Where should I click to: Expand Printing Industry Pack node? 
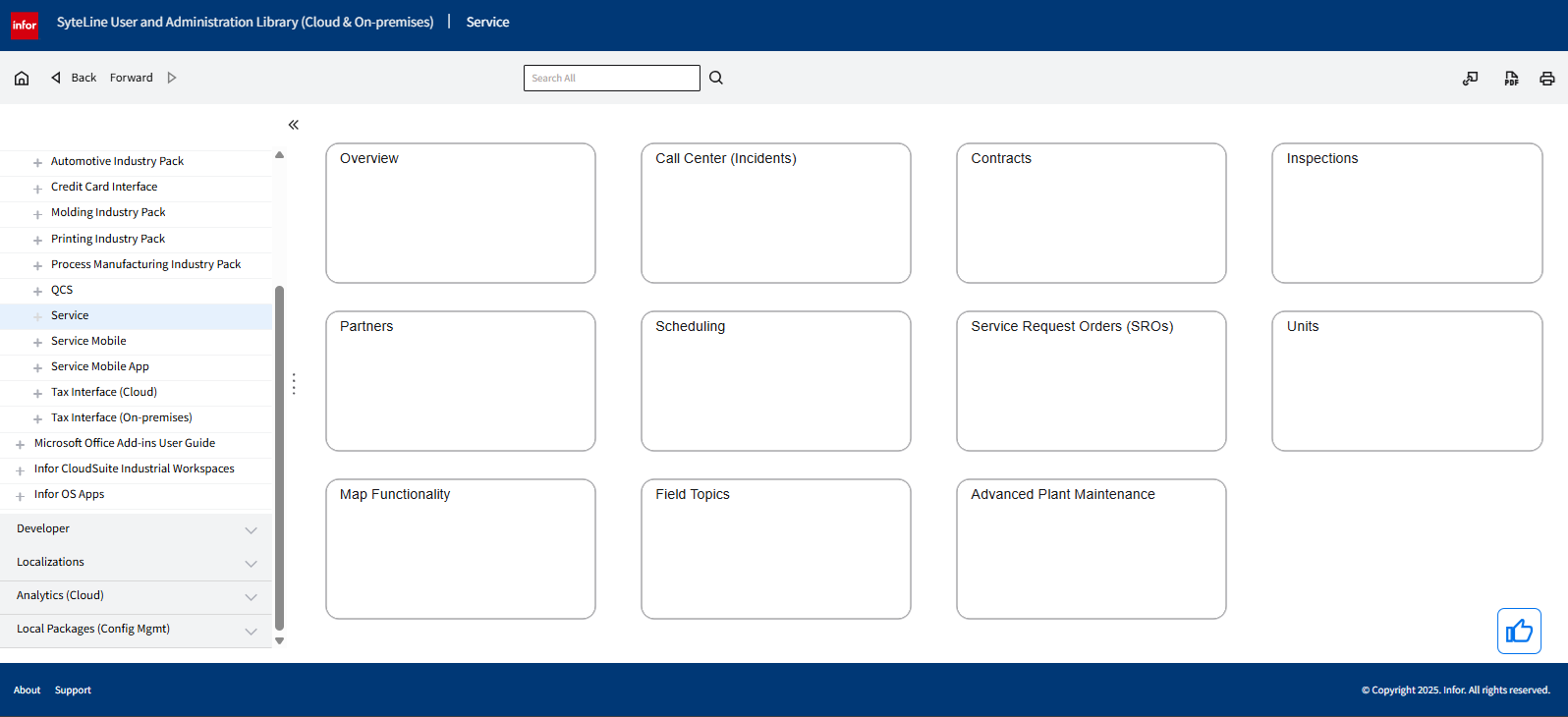37,241
